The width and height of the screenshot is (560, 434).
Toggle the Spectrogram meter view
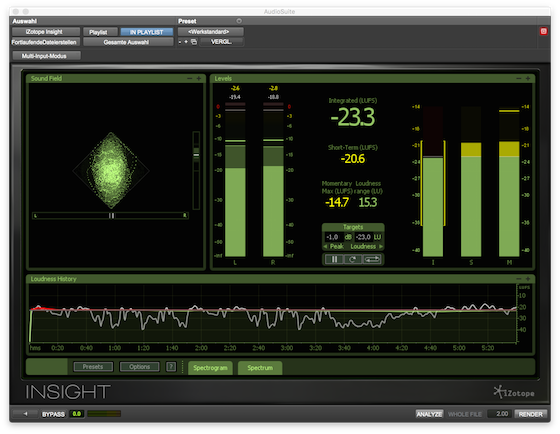pyautogui.click(x=210, y=368)
